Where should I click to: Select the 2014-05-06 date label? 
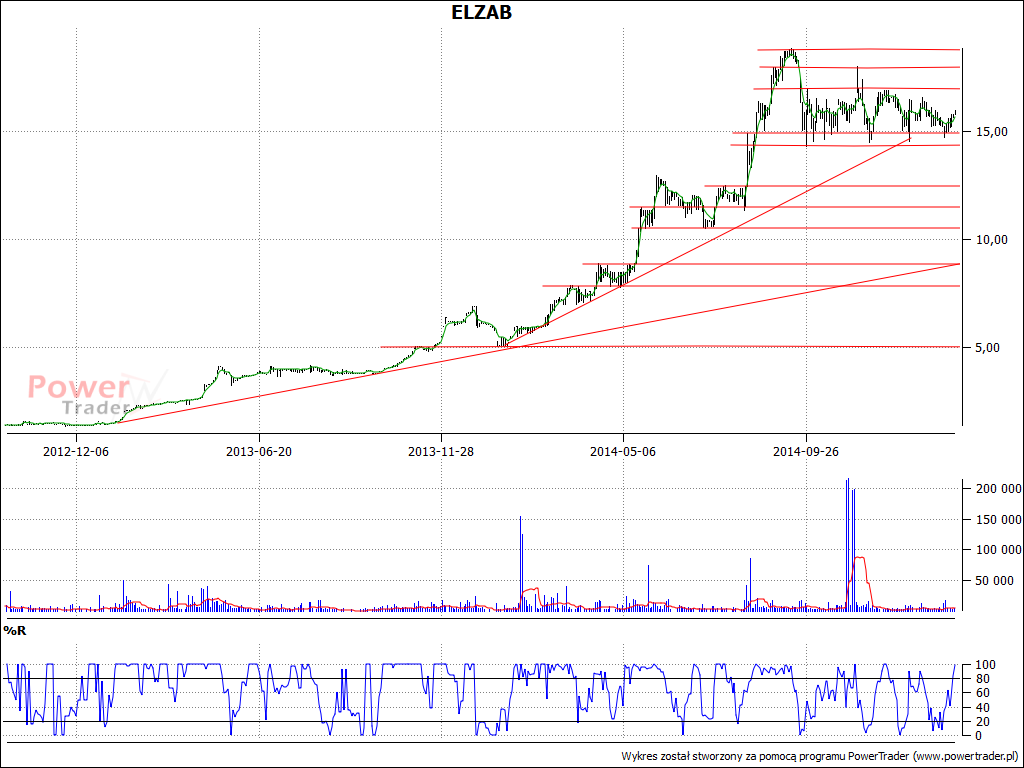pos(623,451)
